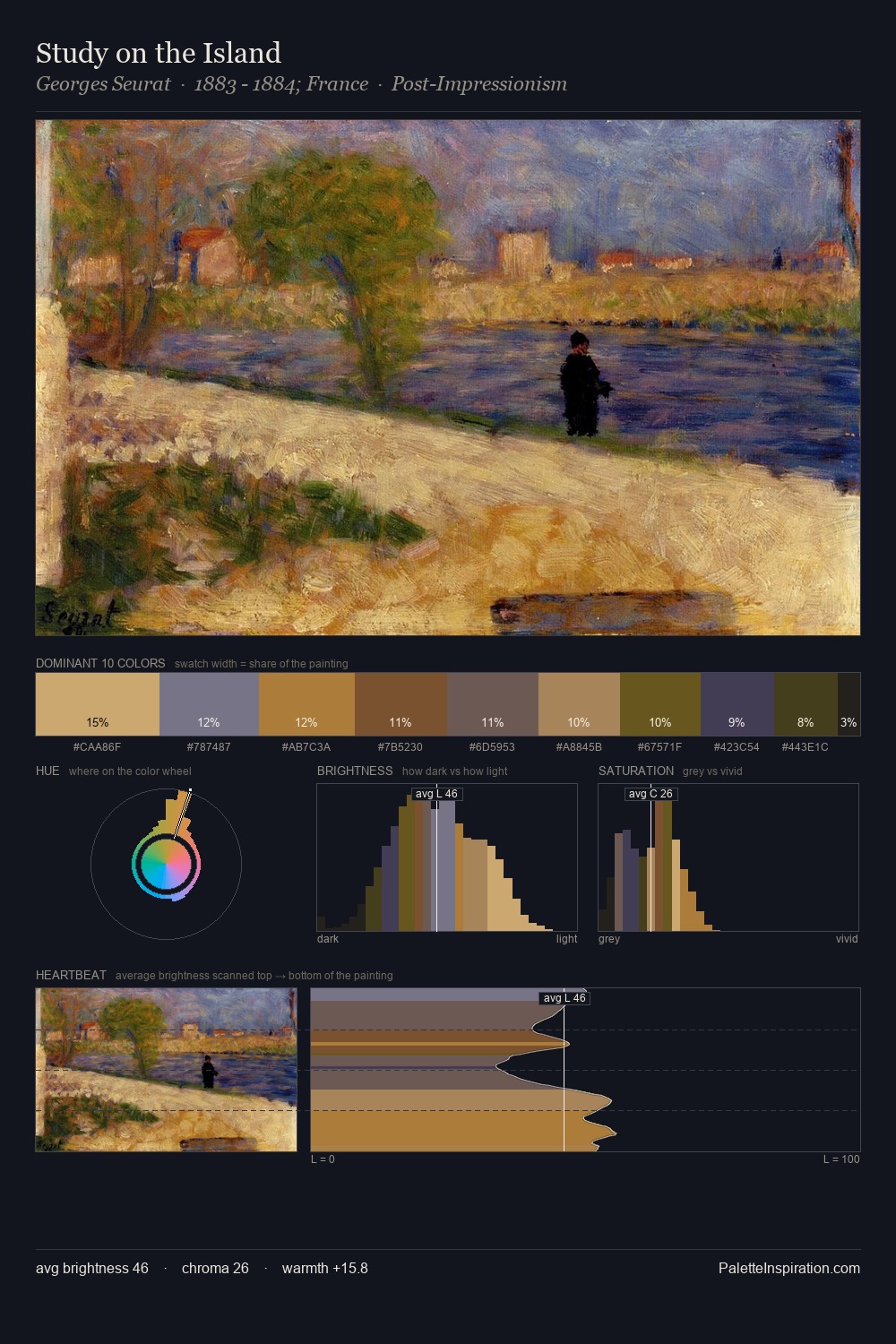
Task: Click the 'vivid' saturation axis label
Action: [847, 939]
